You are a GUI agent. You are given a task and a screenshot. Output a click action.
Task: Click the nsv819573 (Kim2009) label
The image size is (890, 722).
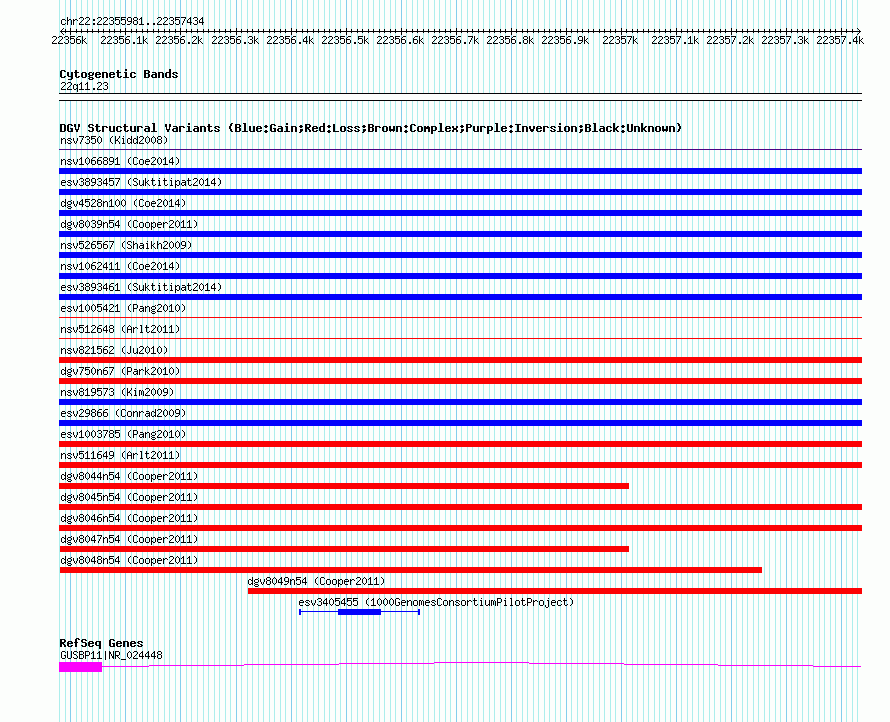click(117, 392)
